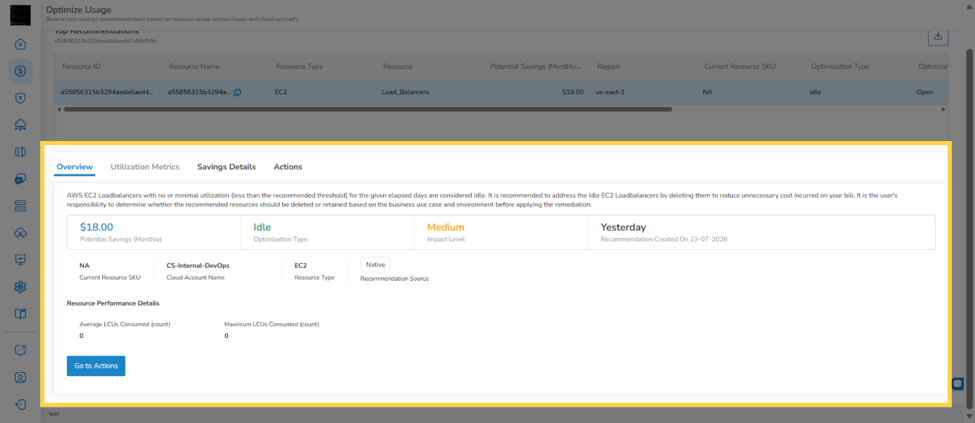Click the Current Resource SKU column header
This screenshot has height=423, width=975.
coord(739,66)
